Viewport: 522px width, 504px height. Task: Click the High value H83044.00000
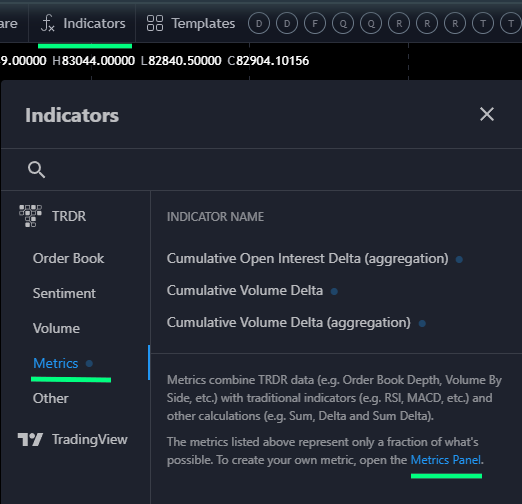(93, 61)
